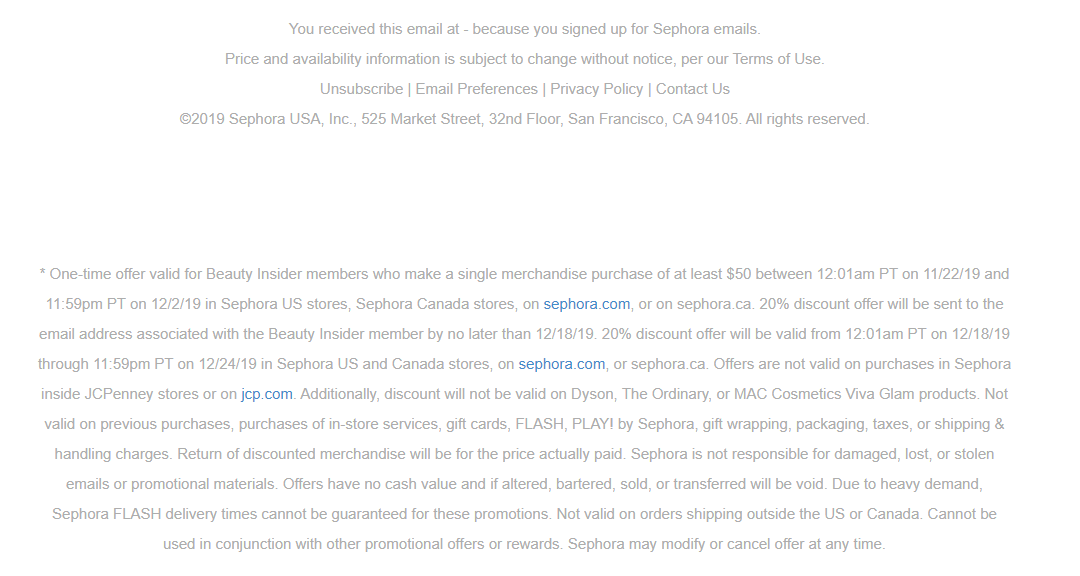This screenshot has height=576, width=1080.
Task: Click sephora.ca text before '20% discount offer'
Action: point(714,304)
